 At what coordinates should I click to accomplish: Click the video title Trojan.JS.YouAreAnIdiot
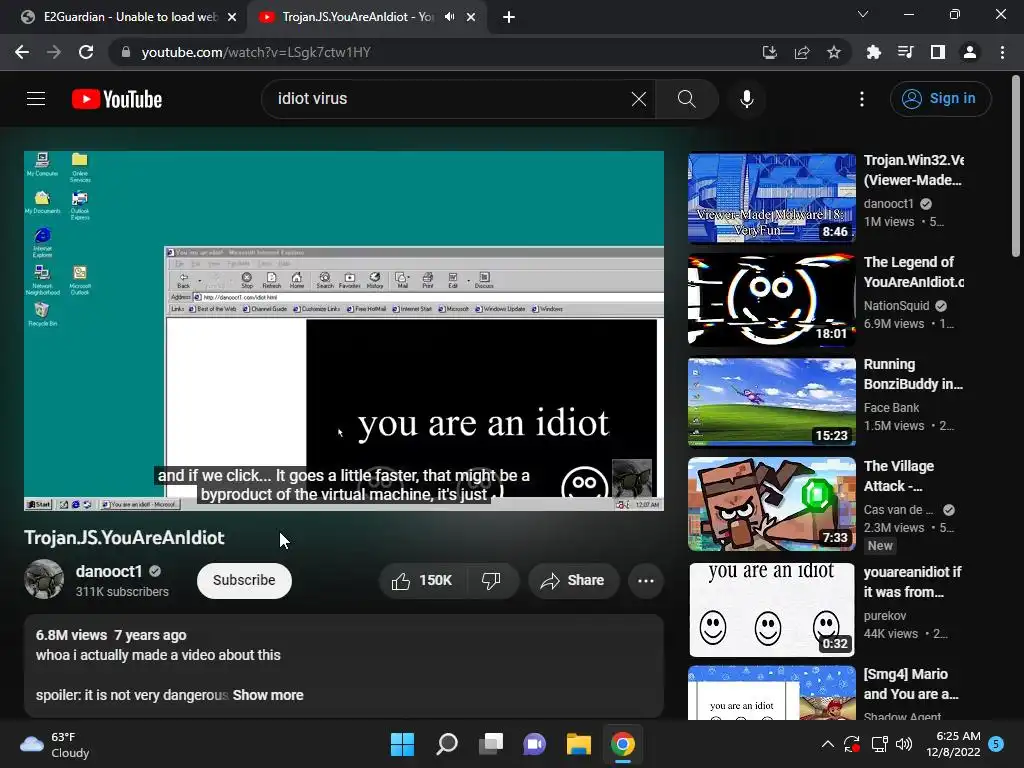(x=124, y=537)
